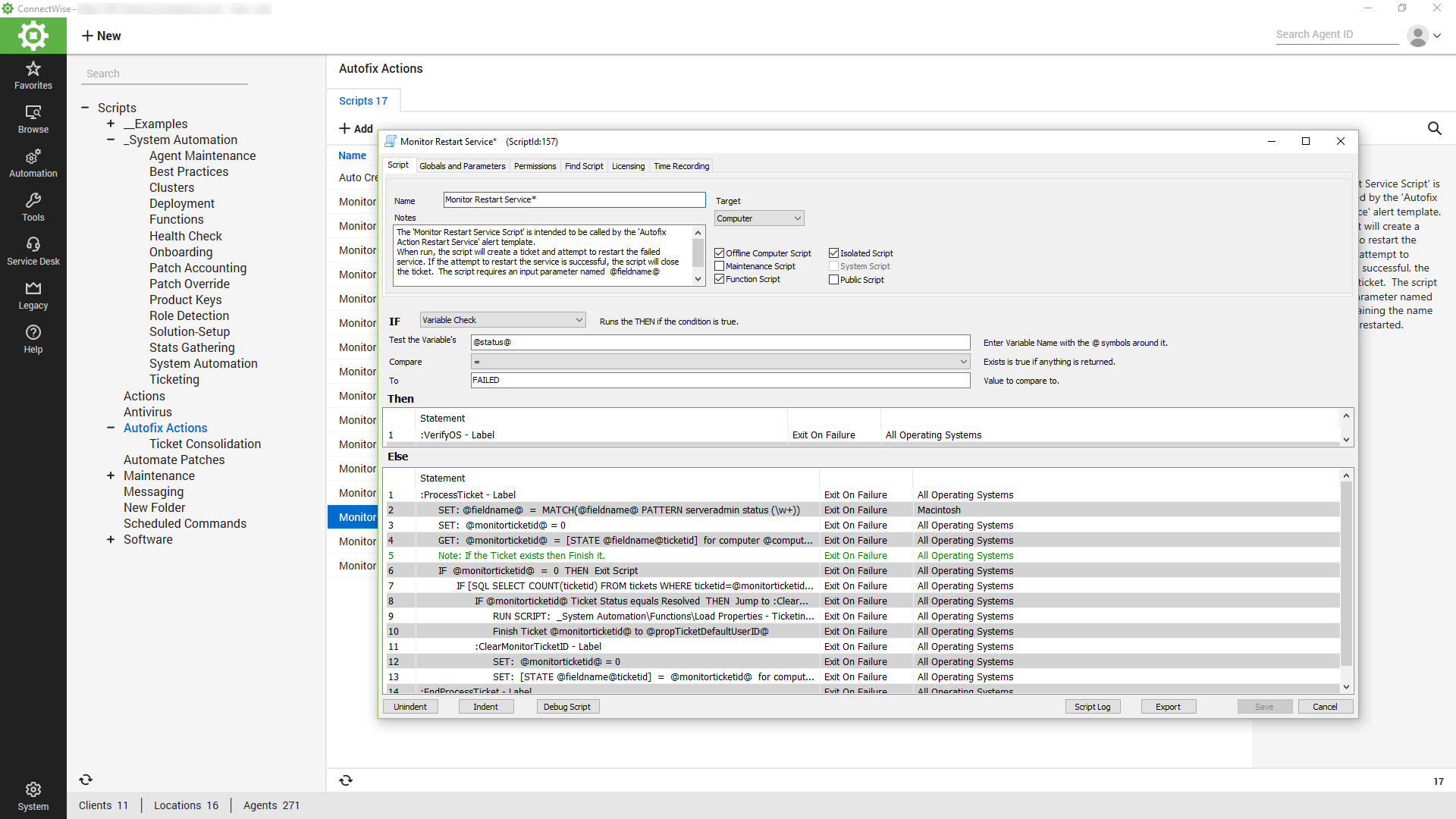Expand the Maintenance tree folder
Screen dimensions: 1456x819
111,475
